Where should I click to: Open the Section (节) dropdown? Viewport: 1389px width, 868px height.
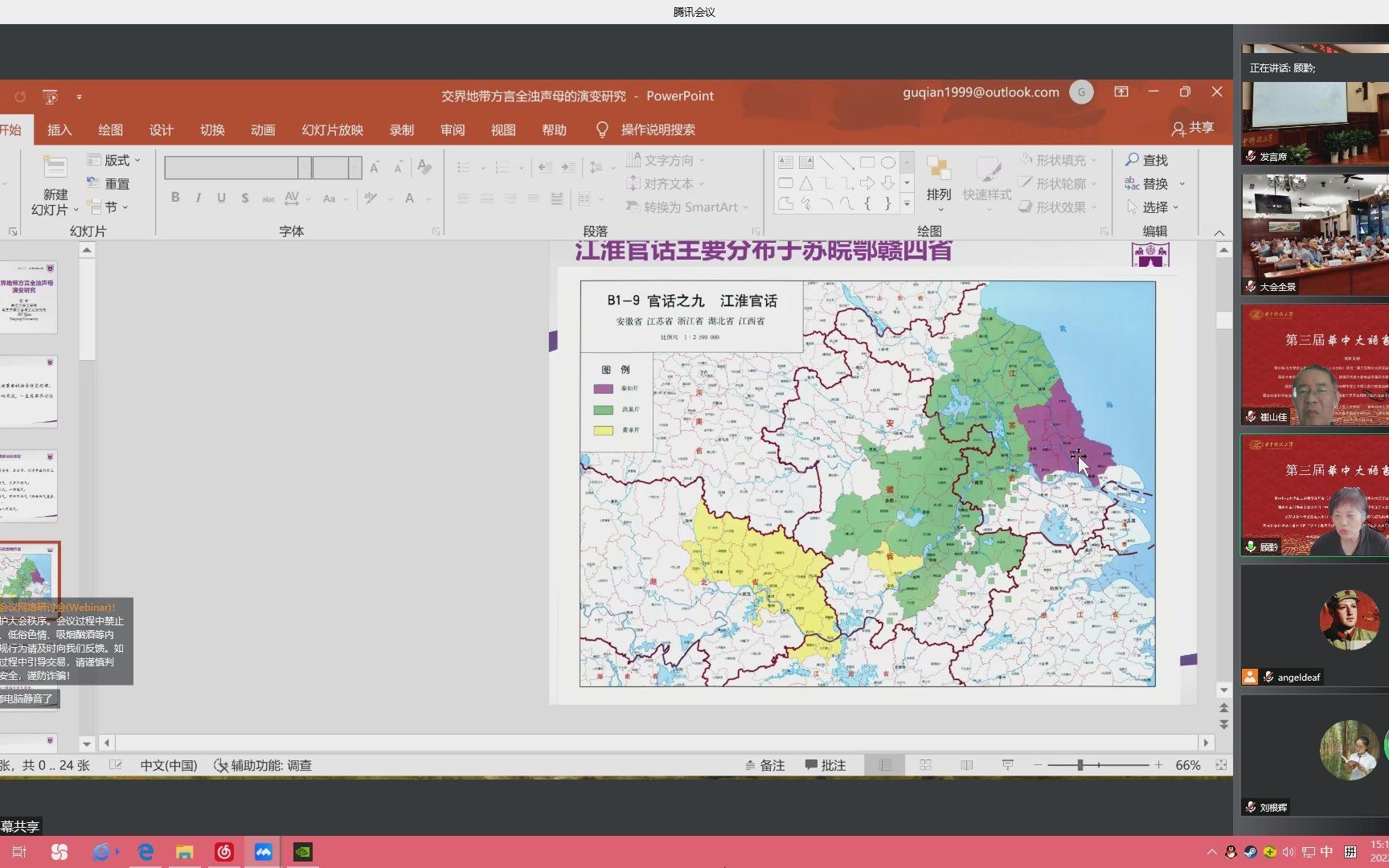(x=108, y=207)
